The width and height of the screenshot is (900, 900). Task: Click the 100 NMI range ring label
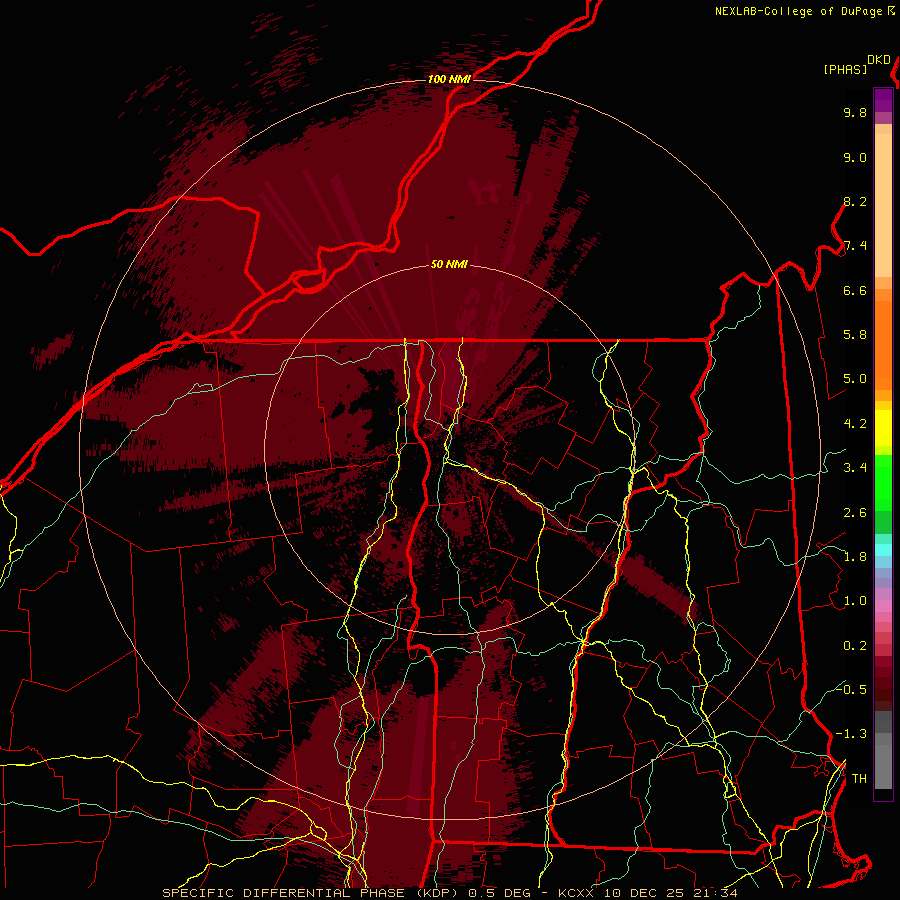click(449, 79)
